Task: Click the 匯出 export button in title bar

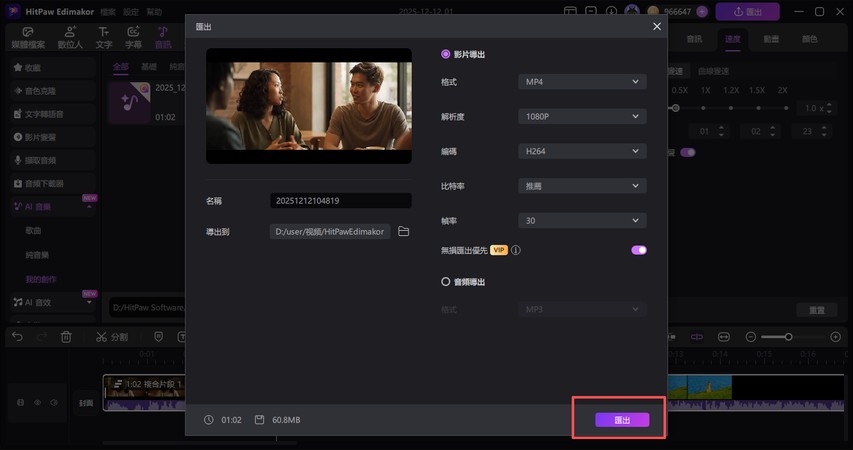Action: coord(747,11)
